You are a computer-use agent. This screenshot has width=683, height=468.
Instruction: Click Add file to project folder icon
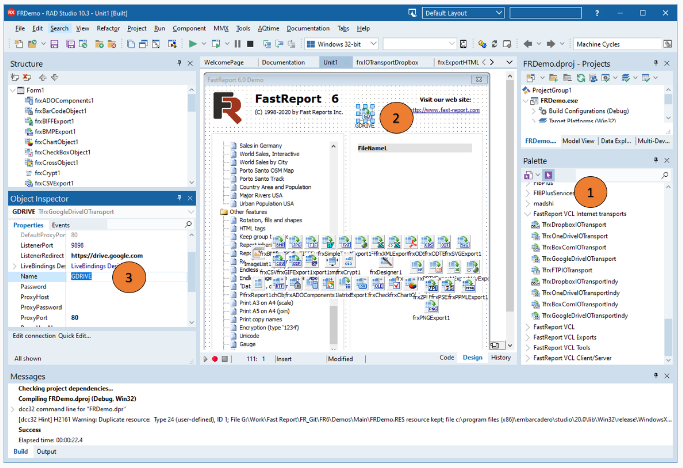[99, 44]
